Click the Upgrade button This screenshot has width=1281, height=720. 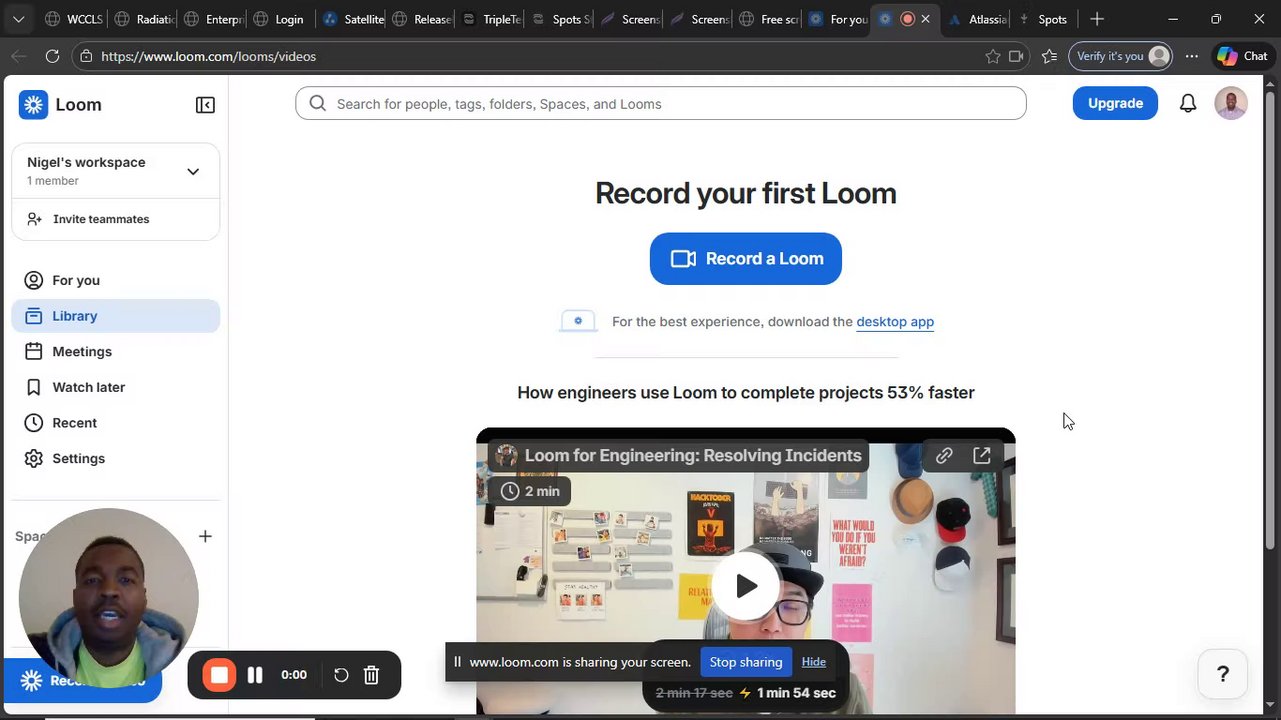click(1115, 103)
